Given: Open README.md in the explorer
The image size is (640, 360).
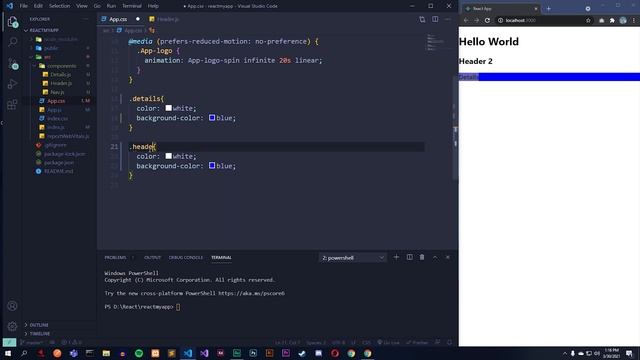Looking at the screenshot, I should (58, 171).
